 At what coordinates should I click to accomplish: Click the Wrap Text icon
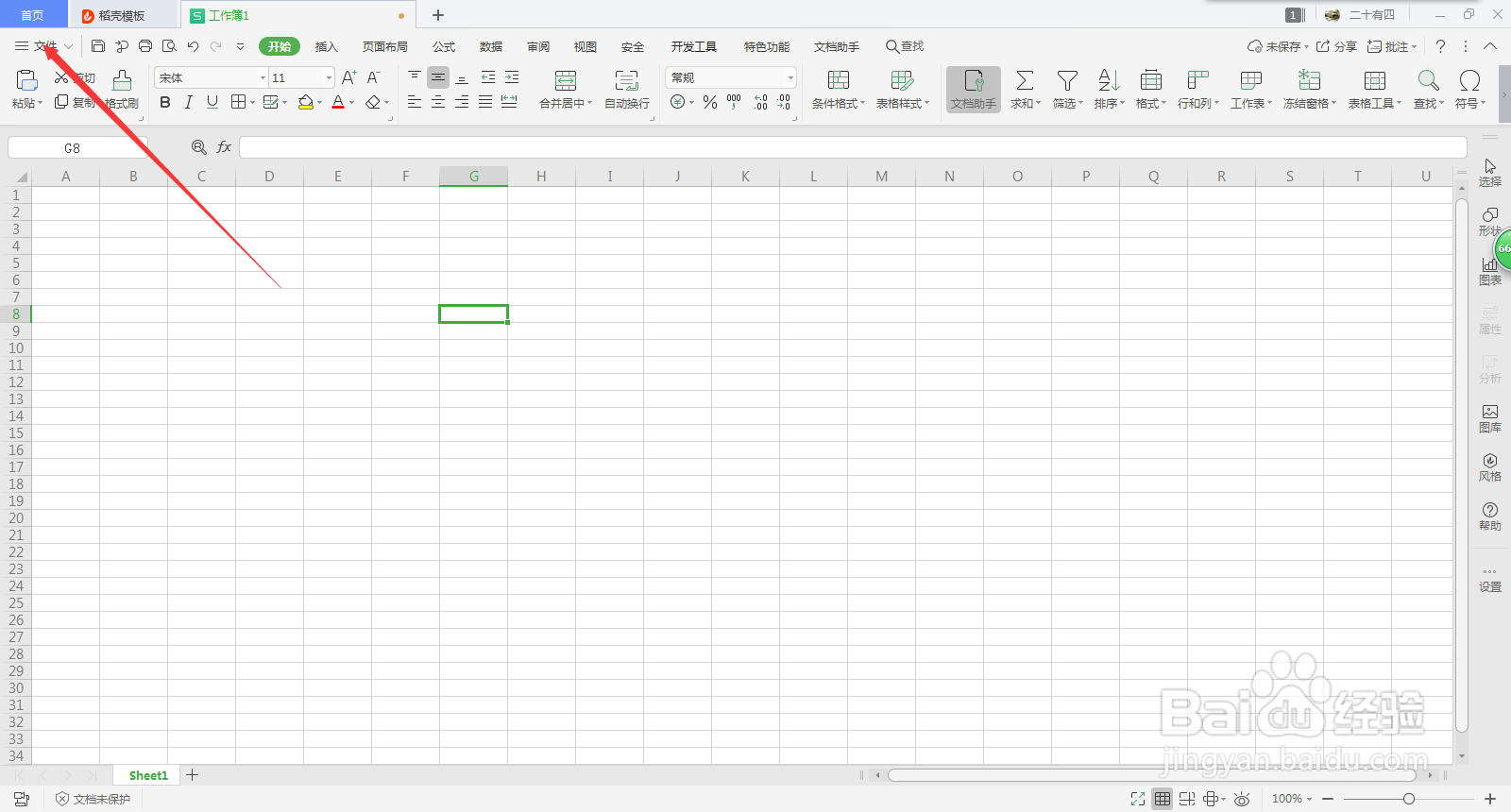point(626,80)
